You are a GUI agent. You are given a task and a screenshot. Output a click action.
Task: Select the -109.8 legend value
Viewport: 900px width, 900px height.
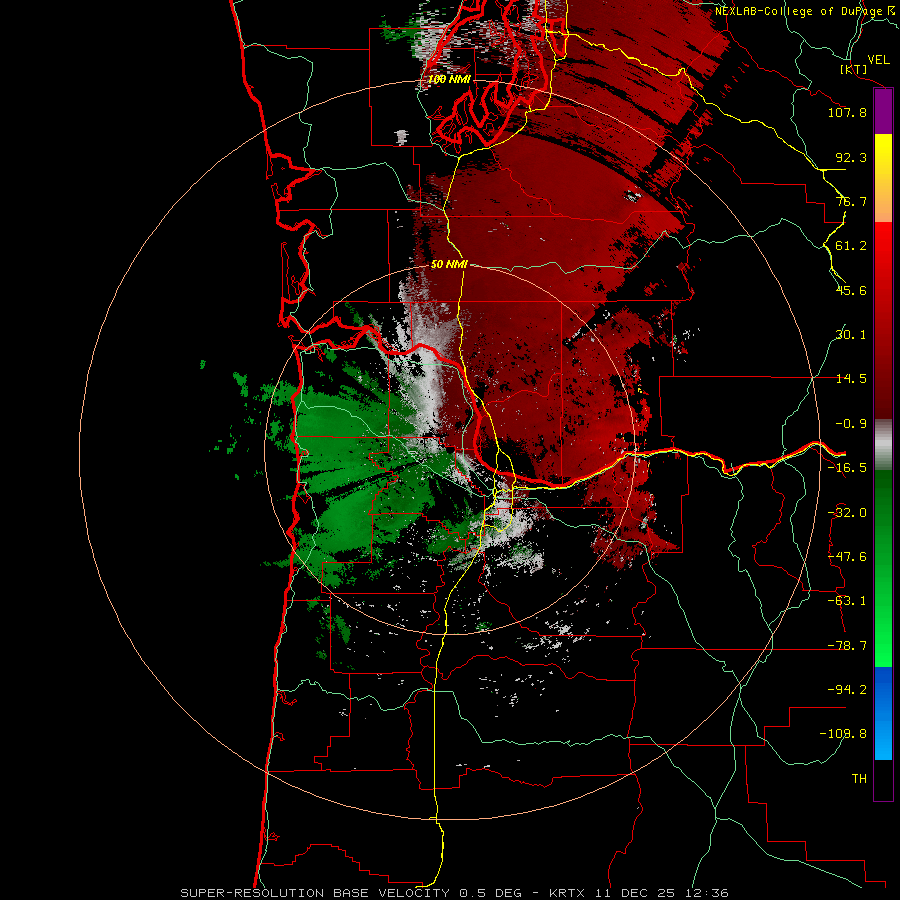click(x=844, y=734)
